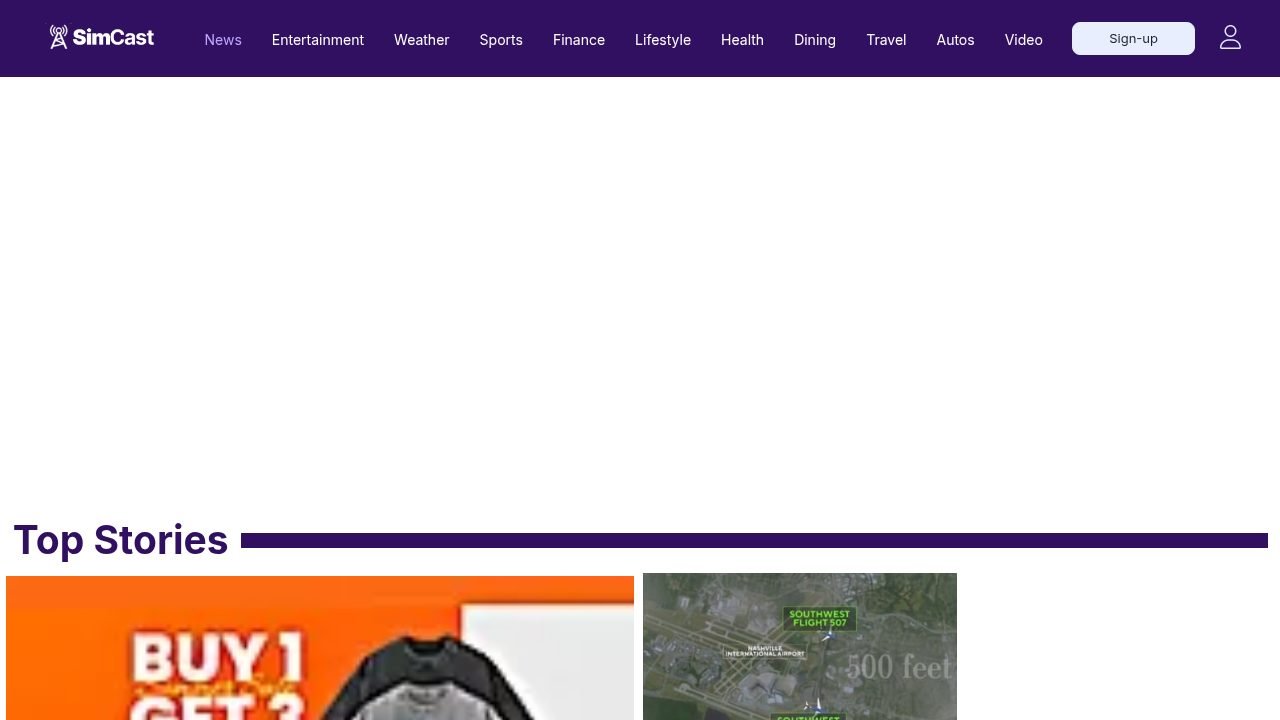Image resolution: width=1280 pixels, height=720 pixels.
Task: Open the Lifestyle section
Action: pyautogui.click(x=663, y=40)
